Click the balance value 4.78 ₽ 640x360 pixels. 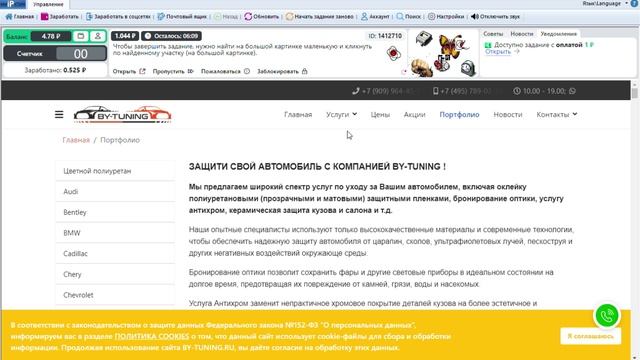(51, 36)
